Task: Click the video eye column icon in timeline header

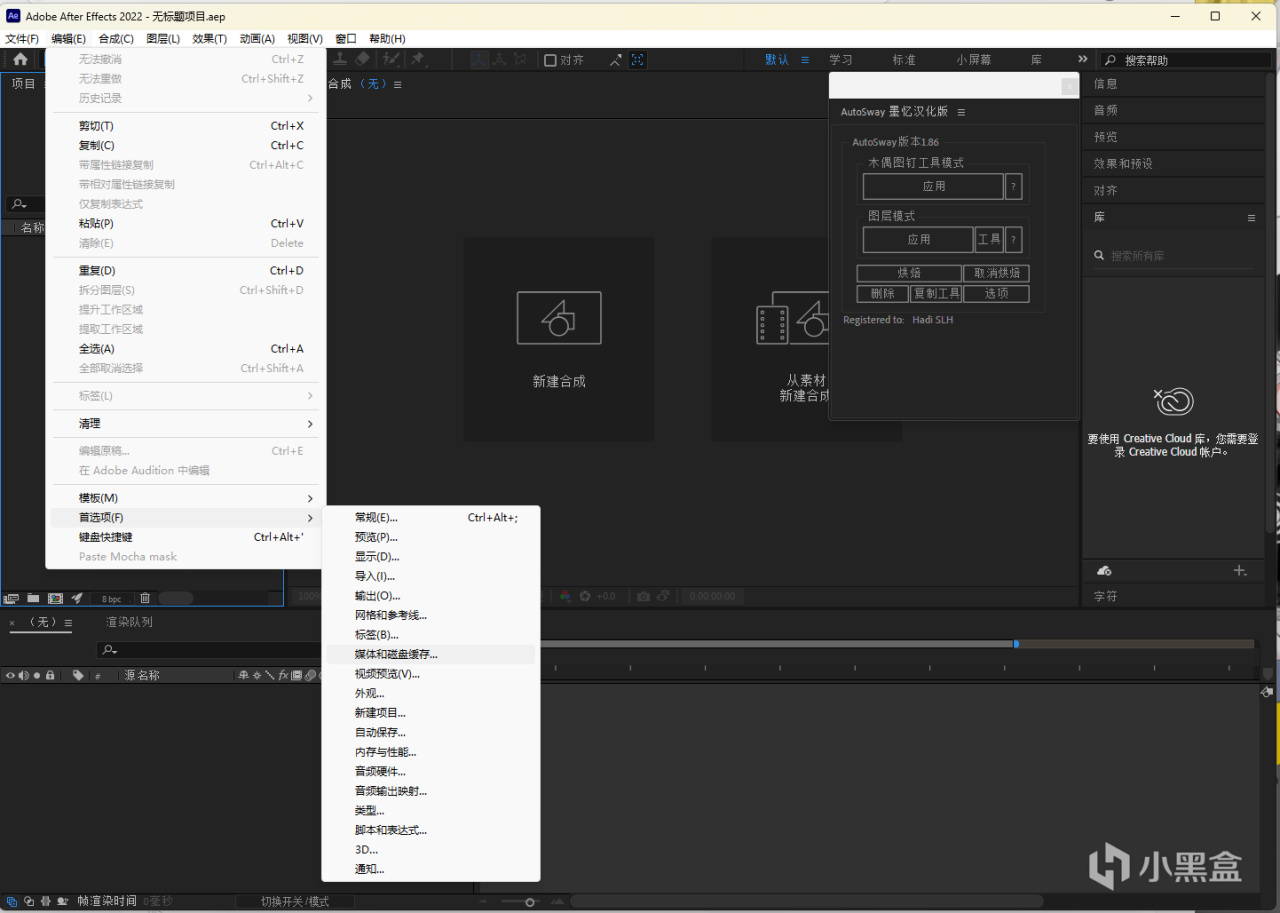Action: tap(10, 675)
